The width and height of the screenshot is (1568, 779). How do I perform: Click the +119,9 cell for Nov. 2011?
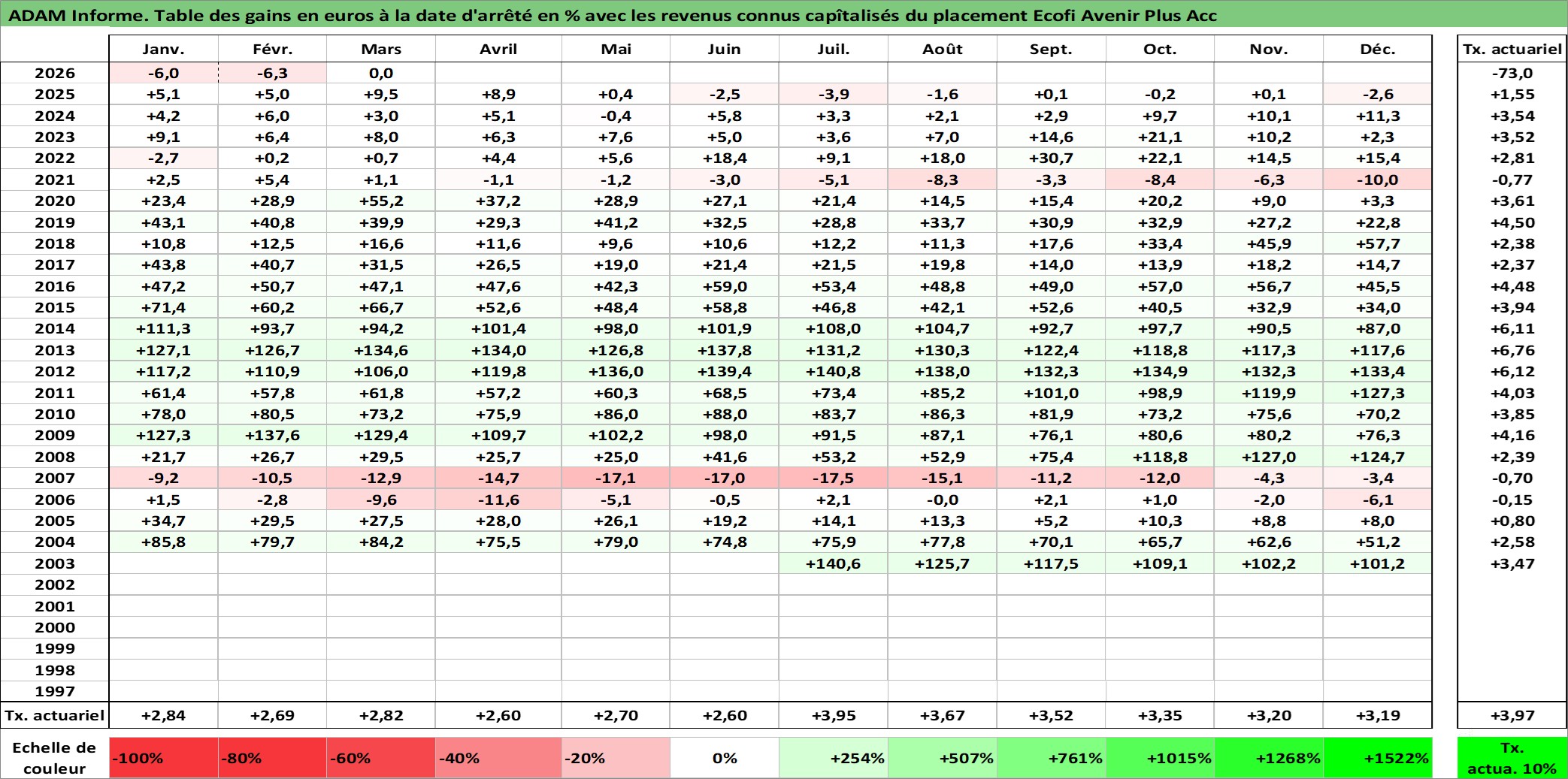(x=1269, y=393)
